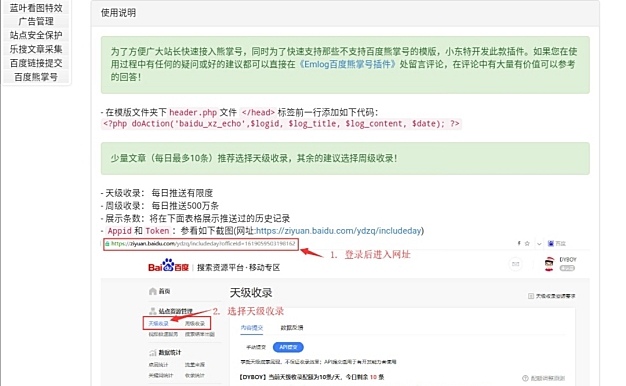Click the Appid code label
Viewport: 626px width, 386px height.
pos(119,231)
